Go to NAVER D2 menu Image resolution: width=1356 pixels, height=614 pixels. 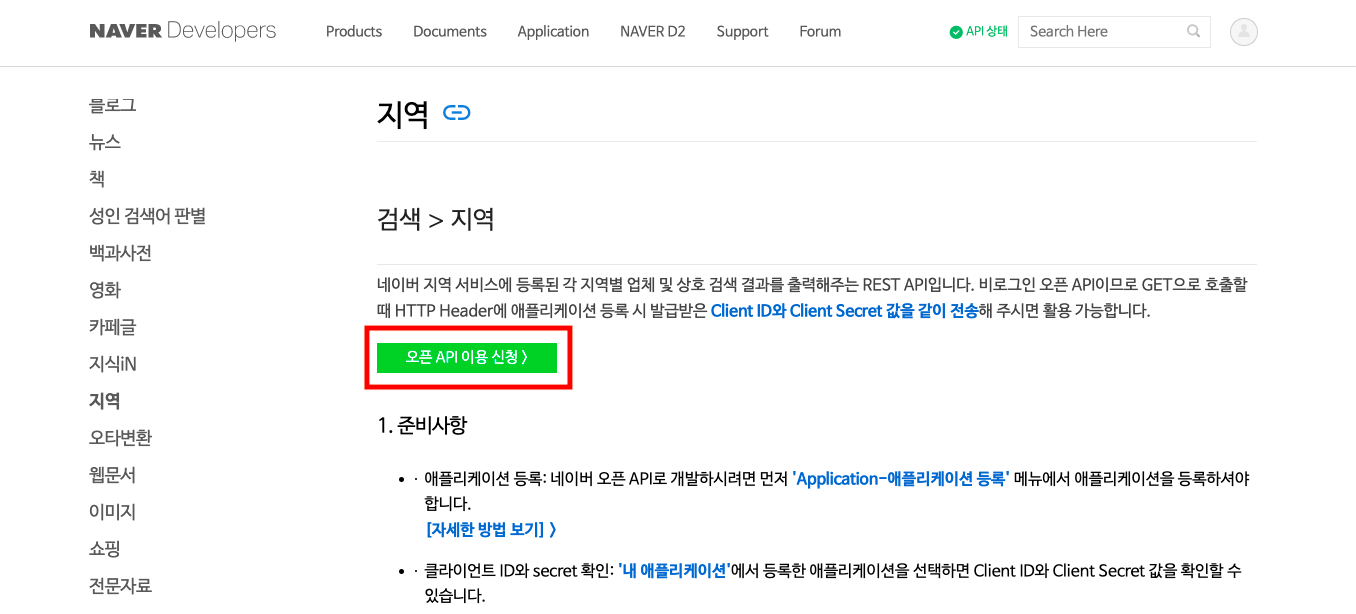click(653, 31)
